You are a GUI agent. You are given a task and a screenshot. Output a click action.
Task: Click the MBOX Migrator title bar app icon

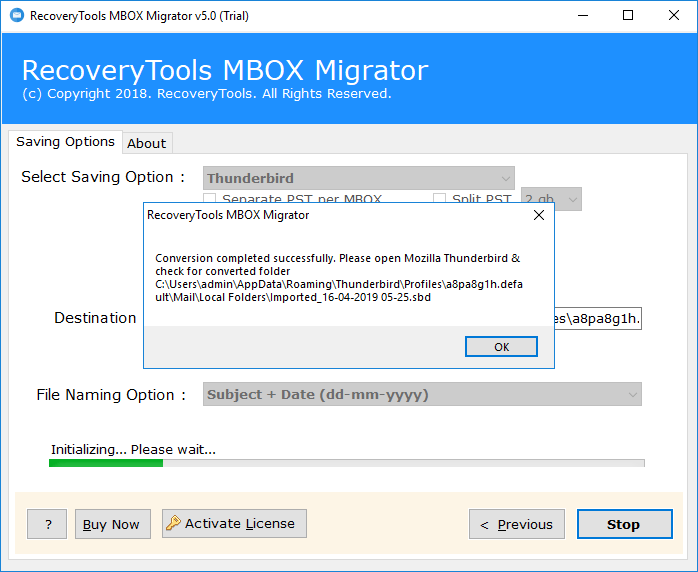click(x=17, y=16)
